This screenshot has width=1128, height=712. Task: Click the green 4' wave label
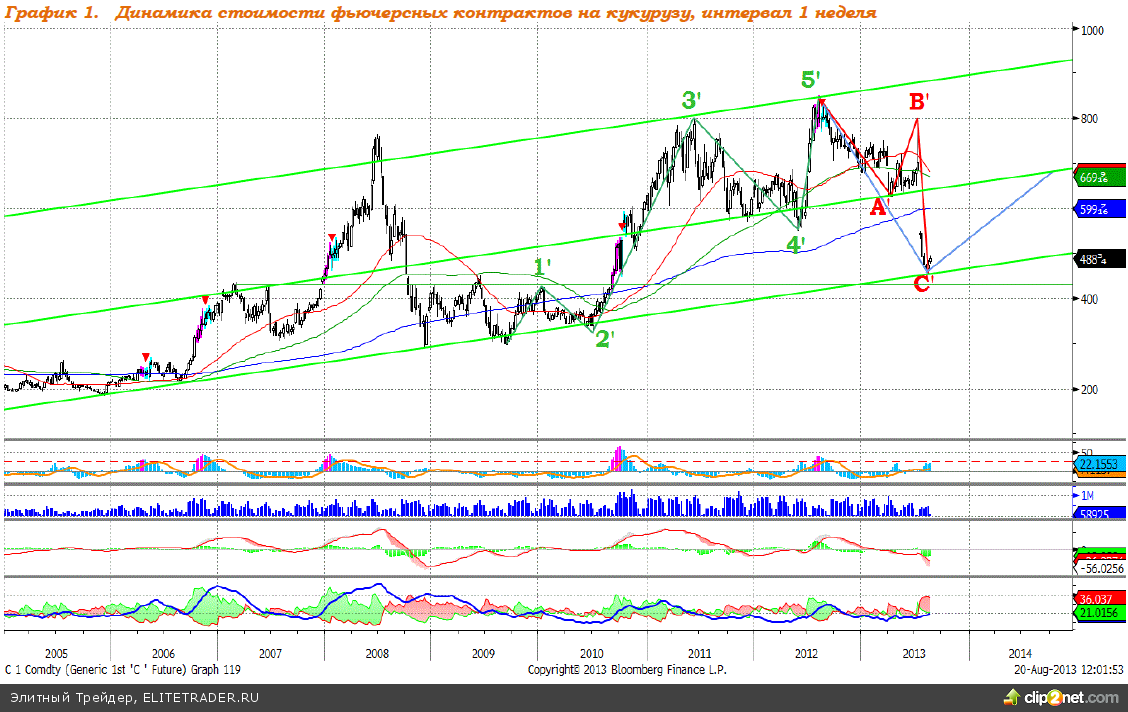(x=795, y=244)
